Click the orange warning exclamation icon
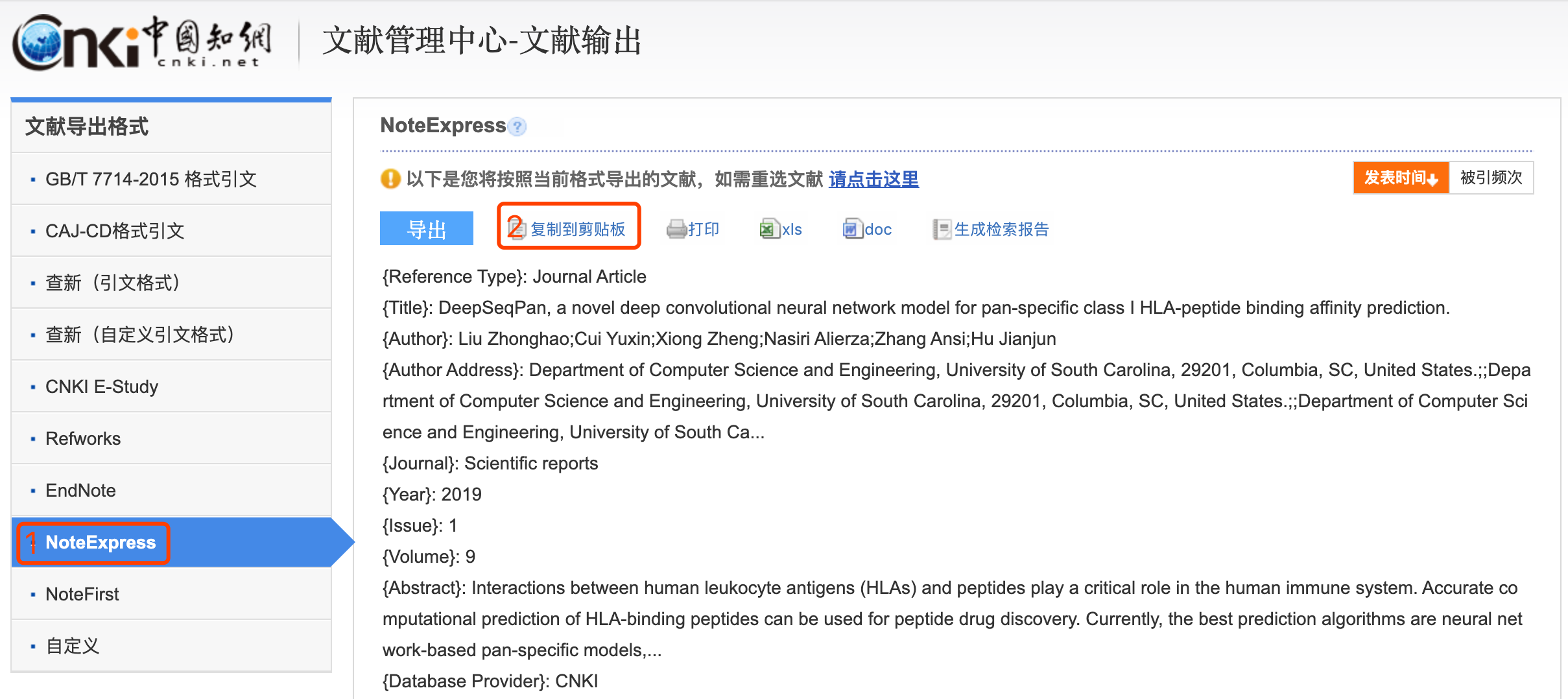Screen dimensions: 1568x699 click(x=390, y=178)
